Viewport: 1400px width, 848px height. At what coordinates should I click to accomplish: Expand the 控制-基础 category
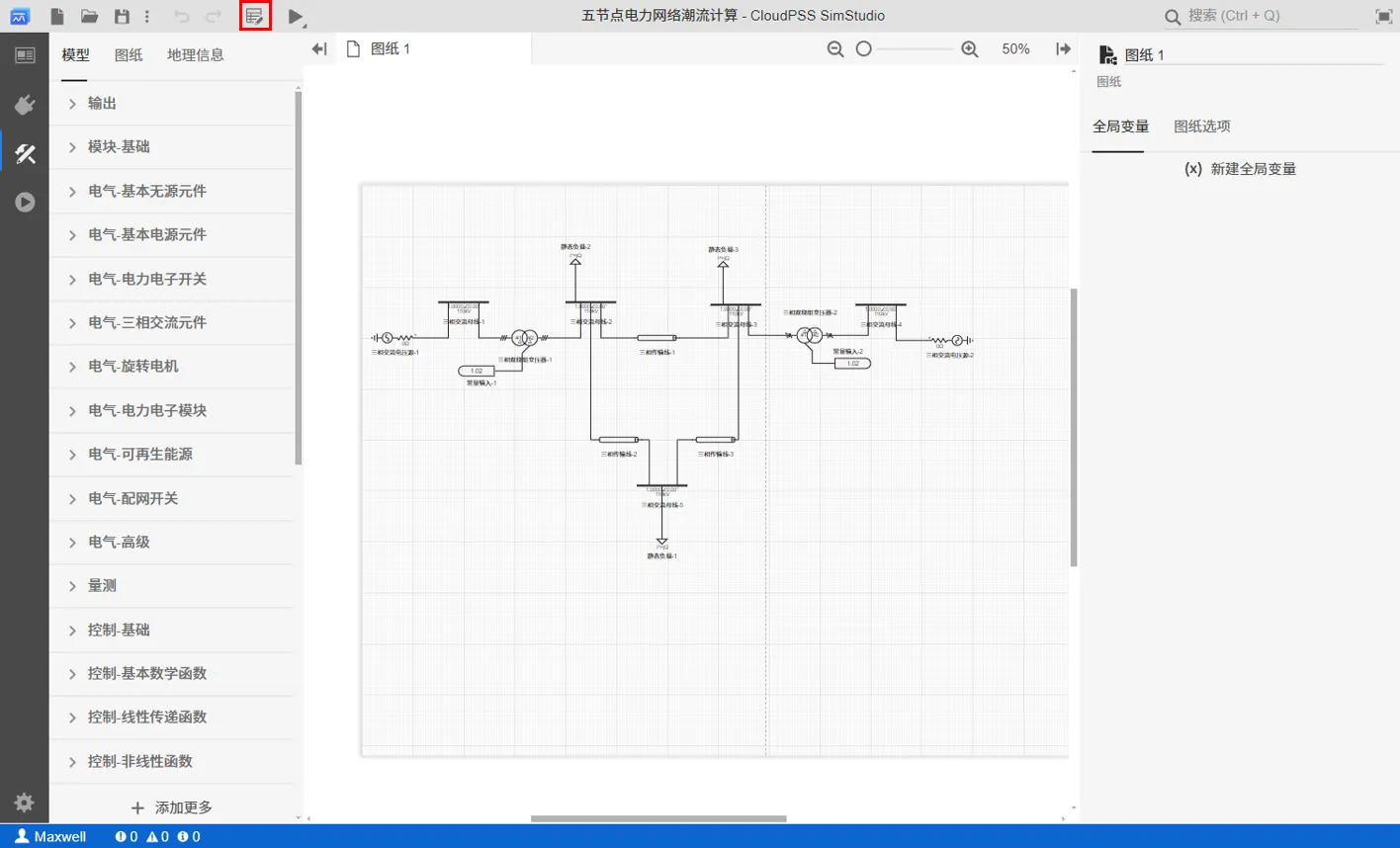[x=119, y=630]
